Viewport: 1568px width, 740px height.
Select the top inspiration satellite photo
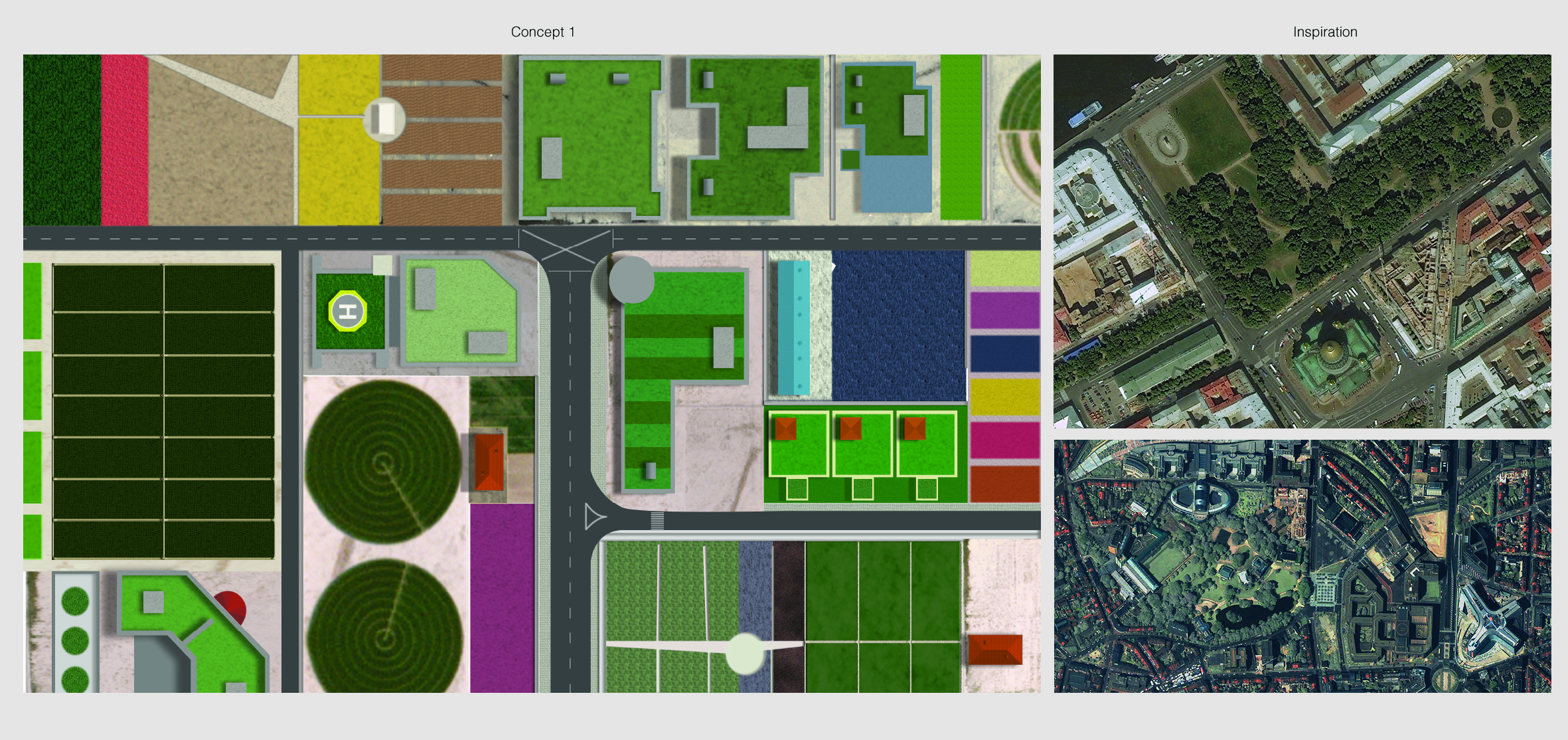pyautogui.click(x=1302, y=241)
